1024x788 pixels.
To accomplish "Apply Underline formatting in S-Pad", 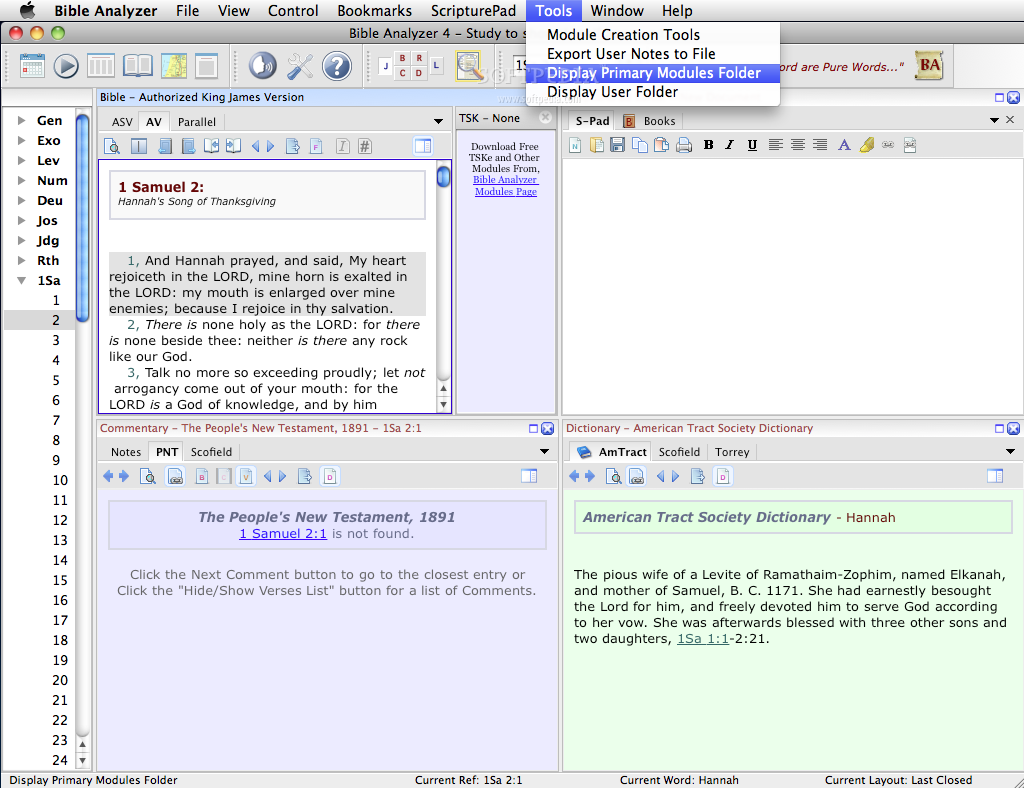I will point(752,145).
